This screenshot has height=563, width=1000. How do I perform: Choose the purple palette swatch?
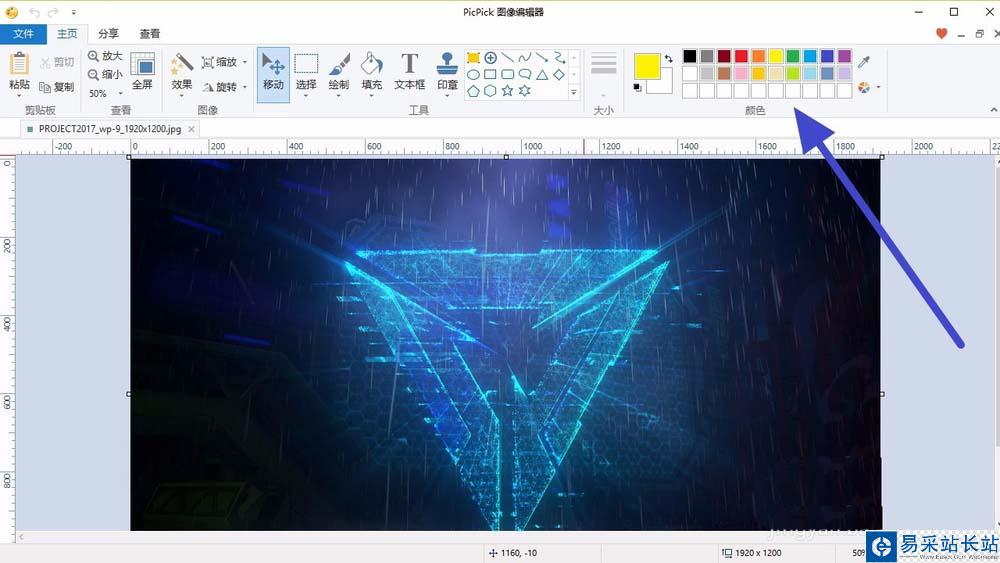844,56
